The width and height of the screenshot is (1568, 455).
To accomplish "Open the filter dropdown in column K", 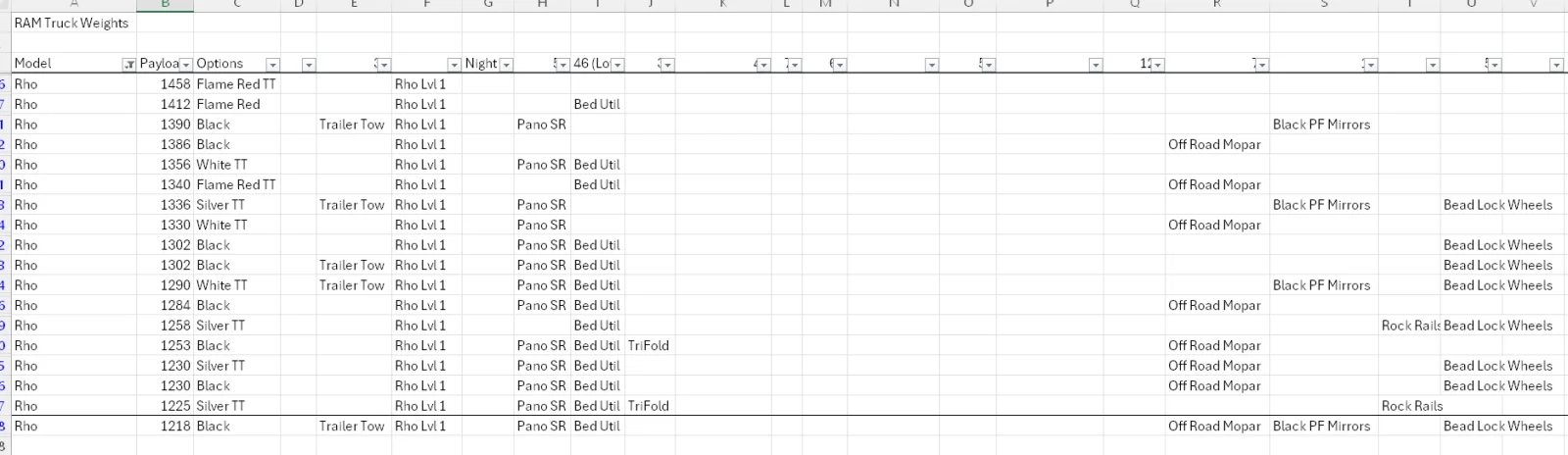I will (762, 65).
